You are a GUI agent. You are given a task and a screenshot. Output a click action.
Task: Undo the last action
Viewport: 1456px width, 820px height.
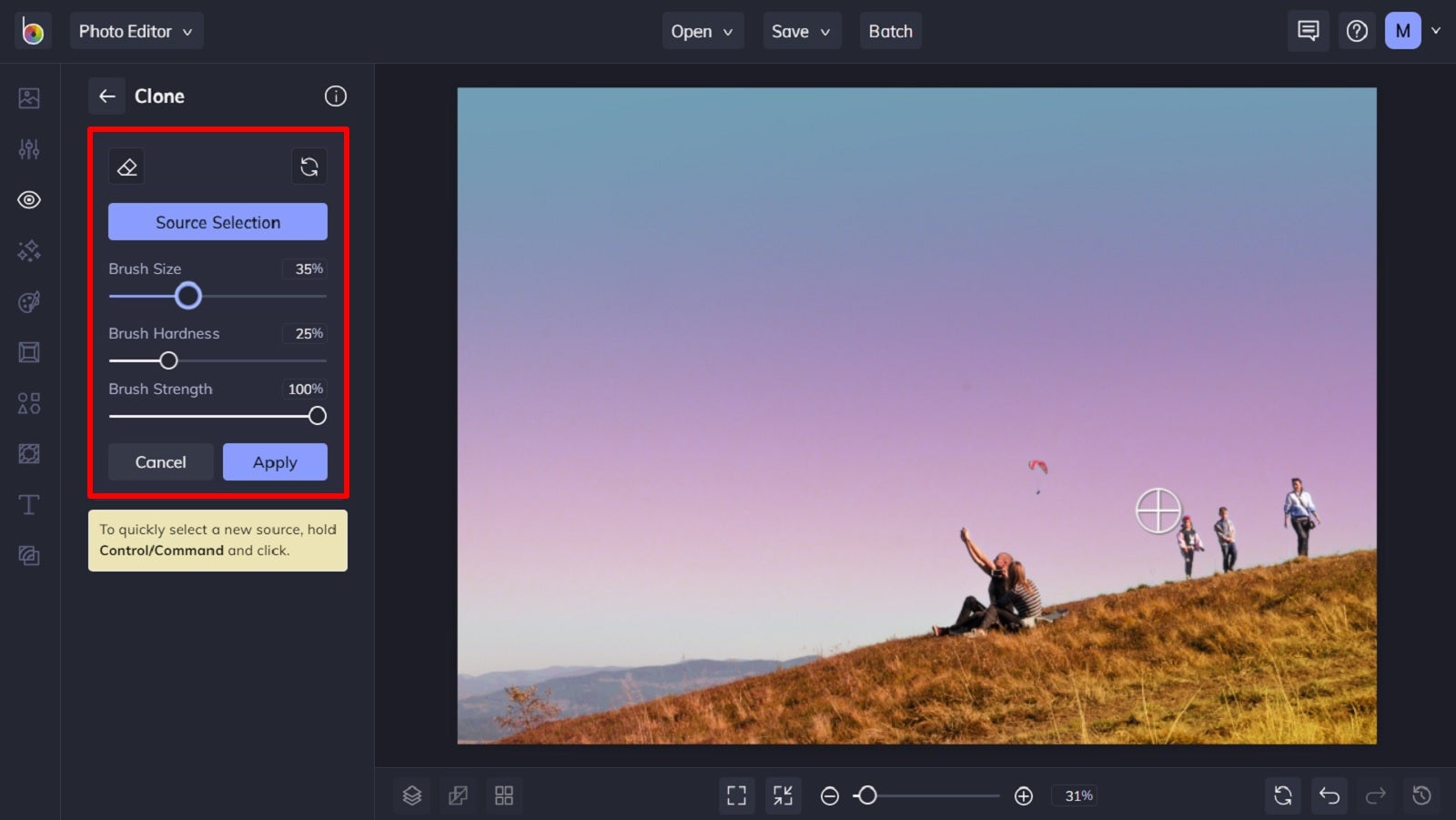click(1329, 795)
